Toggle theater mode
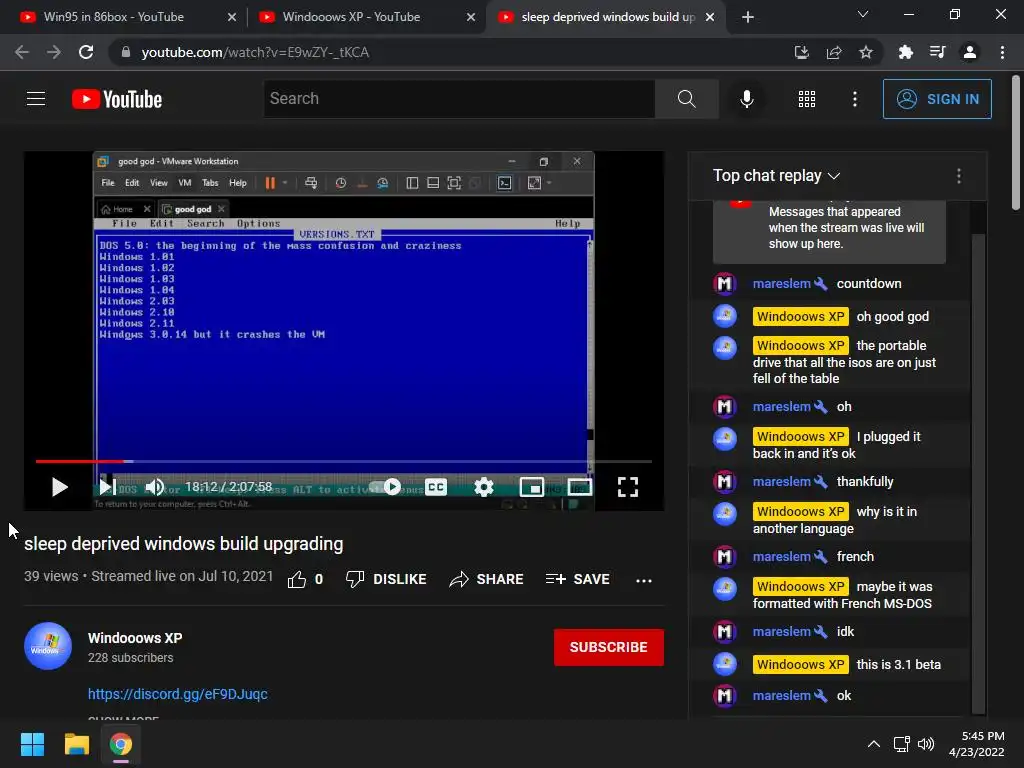 (x=580, y=487)
